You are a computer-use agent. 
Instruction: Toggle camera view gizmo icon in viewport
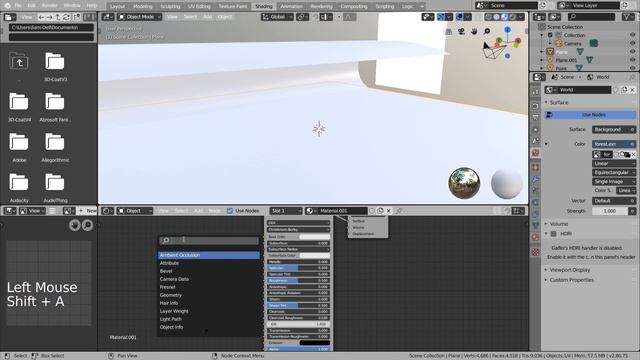pyautogui.click(x=461, y=31)
